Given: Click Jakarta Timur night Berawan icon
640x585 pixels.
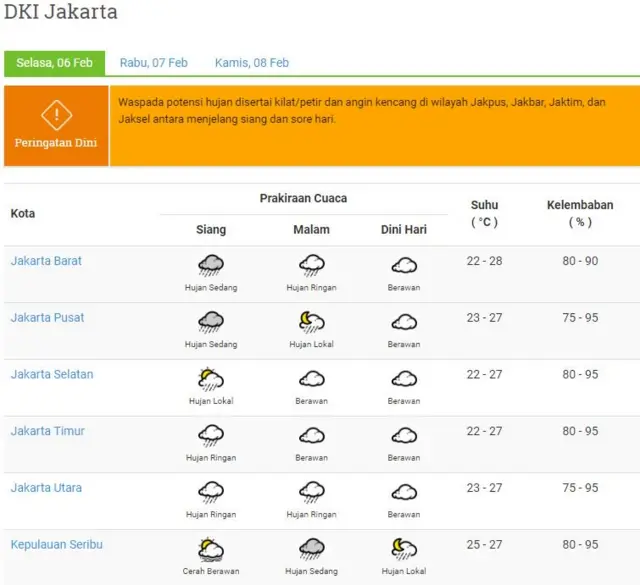Looking at the screenshot, I should tap(311, 436).
